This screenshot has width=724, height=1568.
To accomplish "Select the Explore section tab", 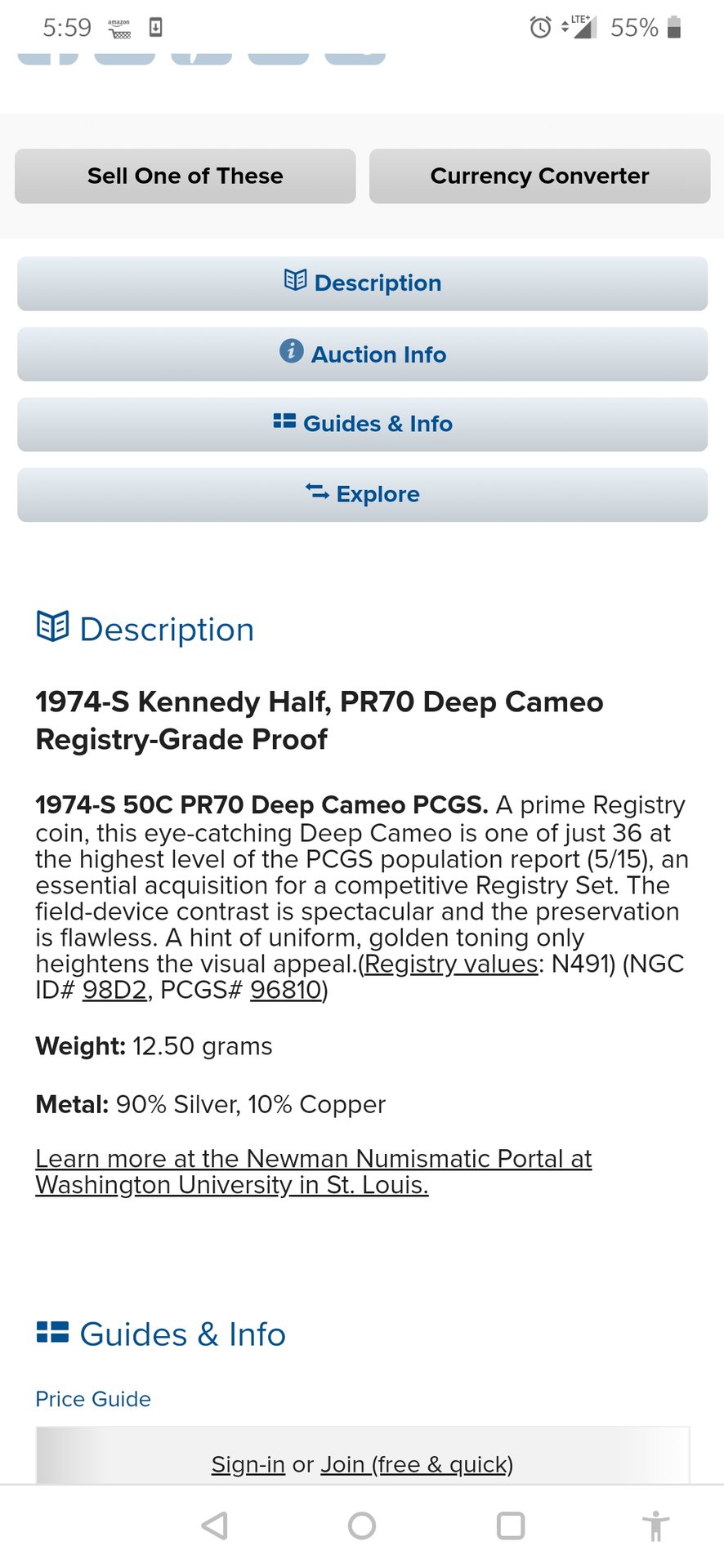I will (x=362, y=494).
